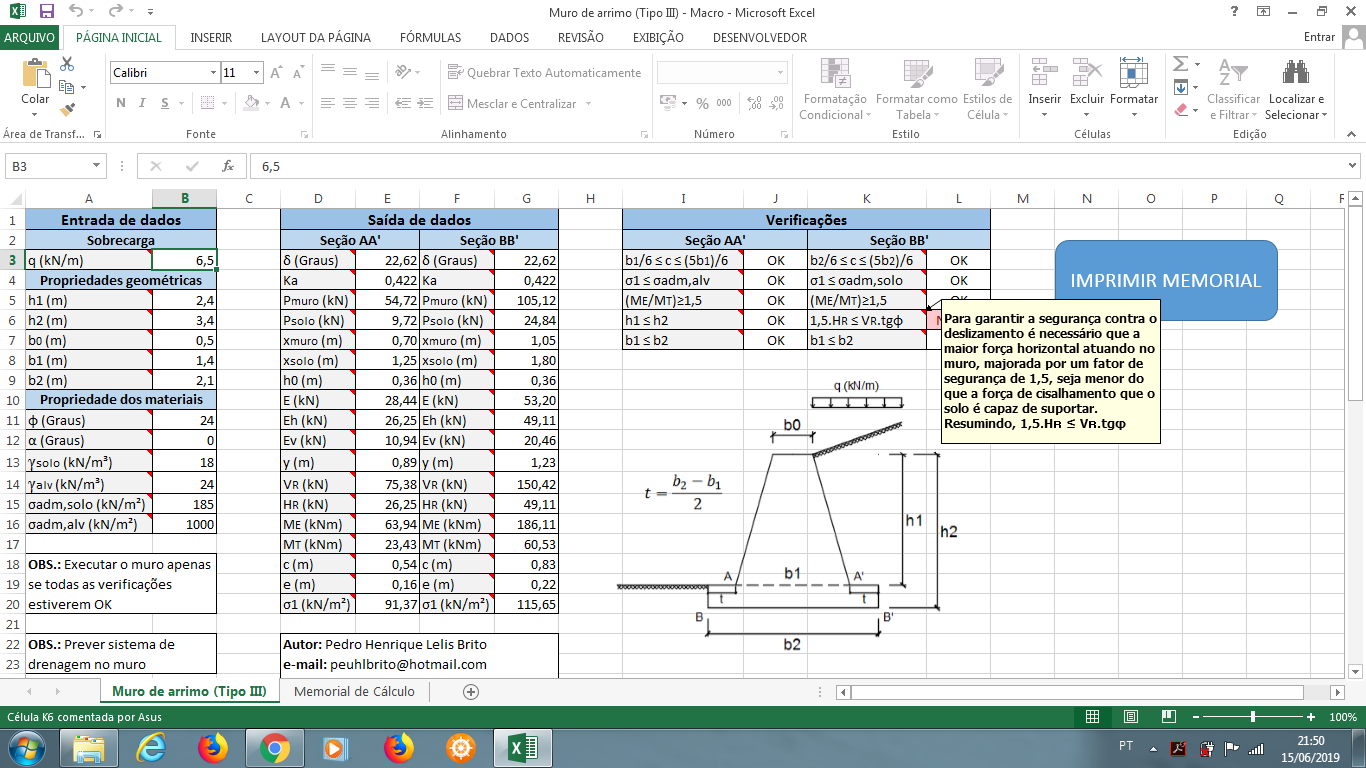This screenshot has height=768, width=1366.
Task: Click the Excel Help question mark icon
Action: click(1235, 12)
